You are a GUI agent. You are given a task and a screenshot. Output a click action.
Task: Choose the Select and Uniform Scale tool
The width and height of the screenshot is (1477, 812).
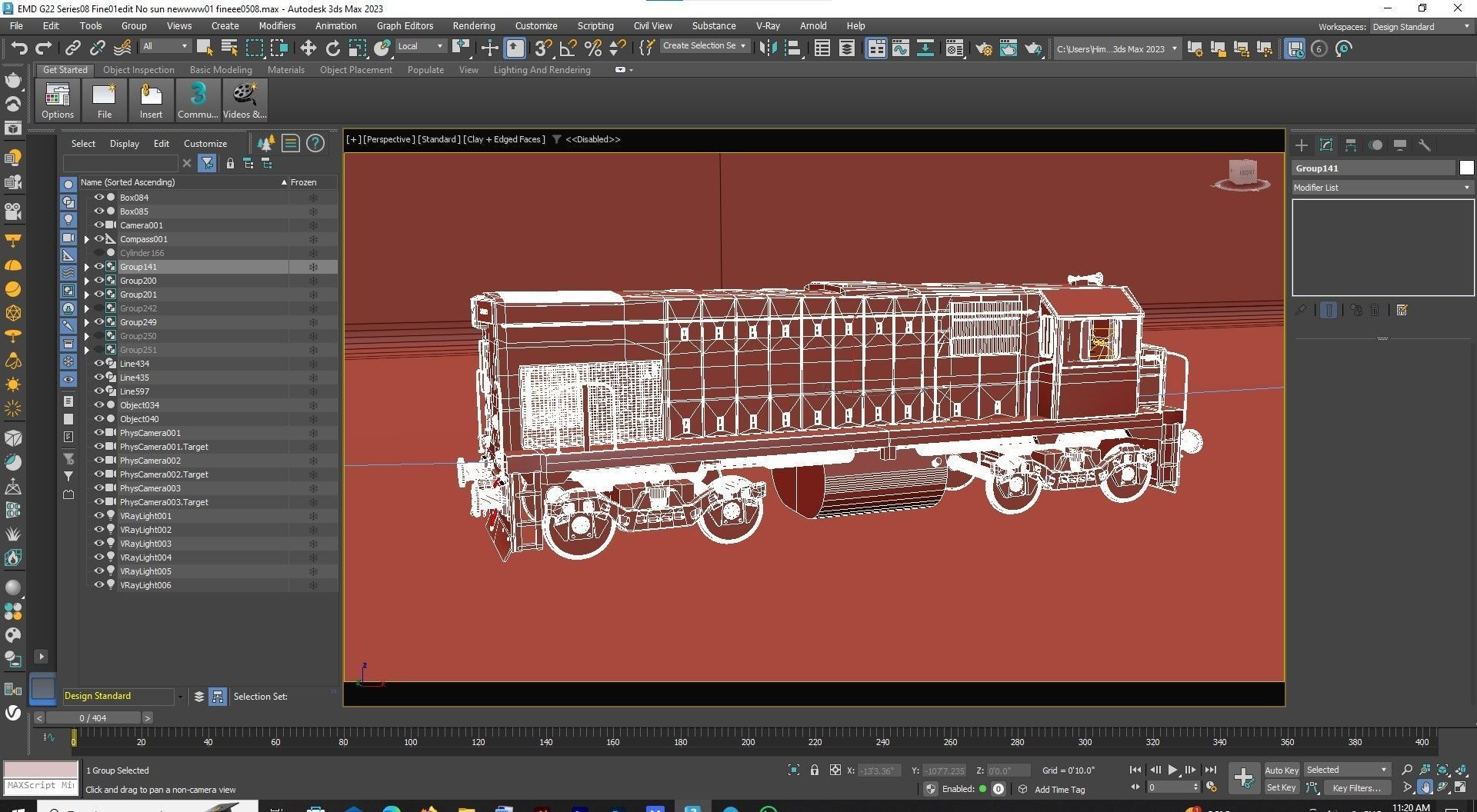357,48
